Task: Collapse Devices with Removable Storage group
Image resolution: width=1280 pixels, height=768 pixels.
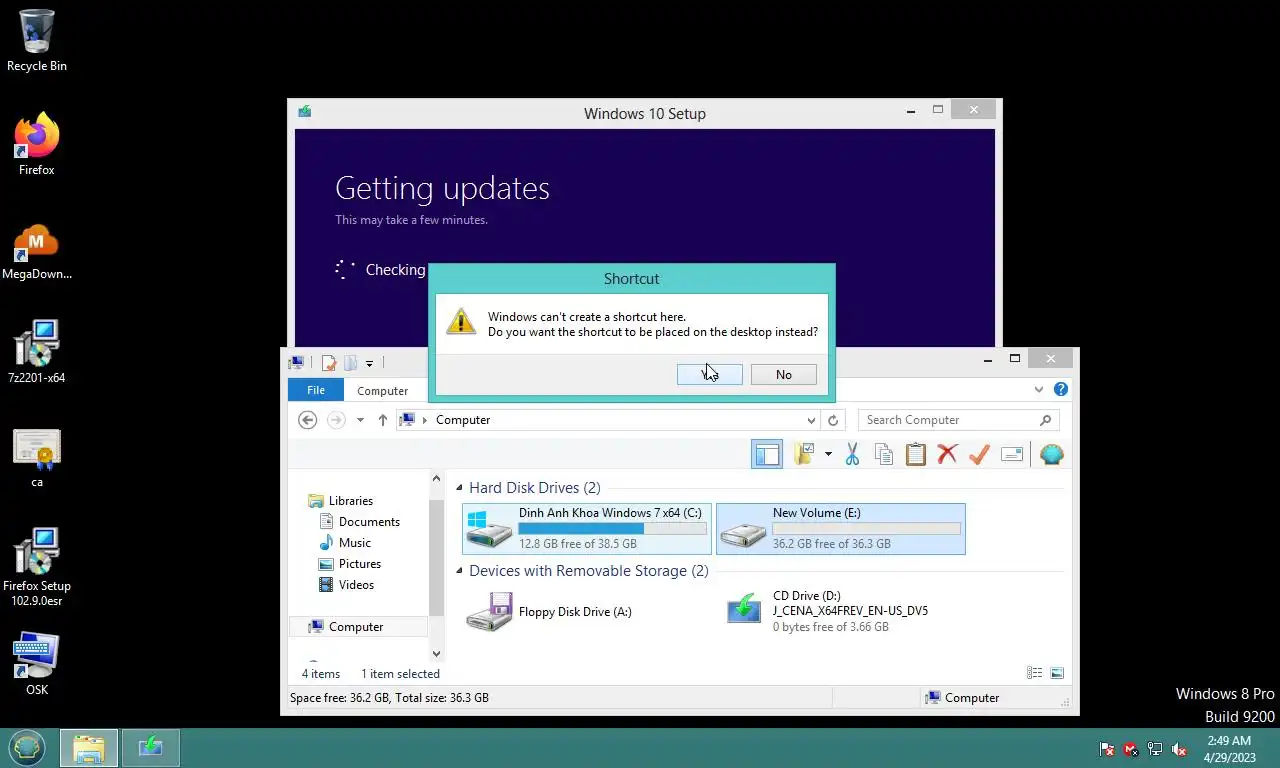Action: pos(460,571)
